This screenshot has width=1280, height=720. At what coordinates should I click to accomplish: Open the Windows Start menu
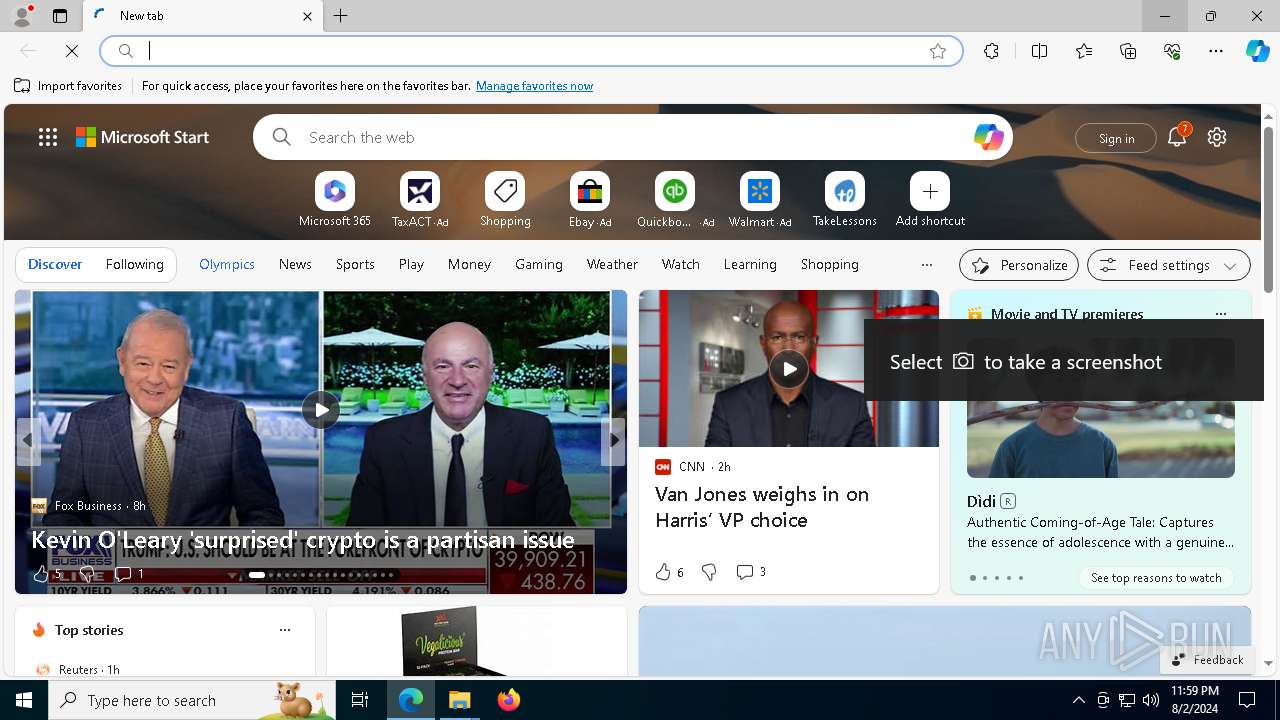point(24,700)
